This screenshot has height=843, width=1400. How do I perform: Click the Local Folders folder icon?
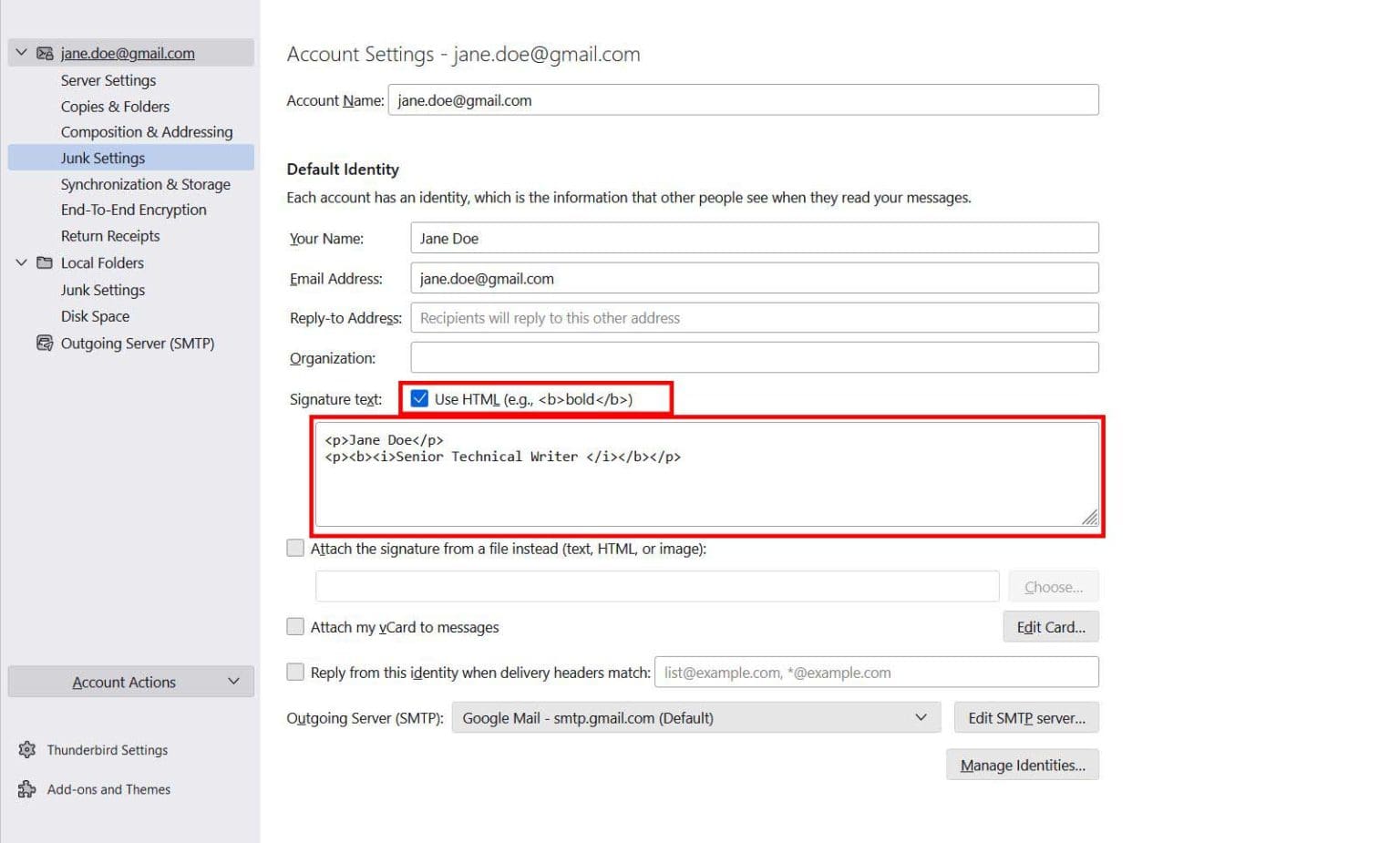click(x=45, y=262)
